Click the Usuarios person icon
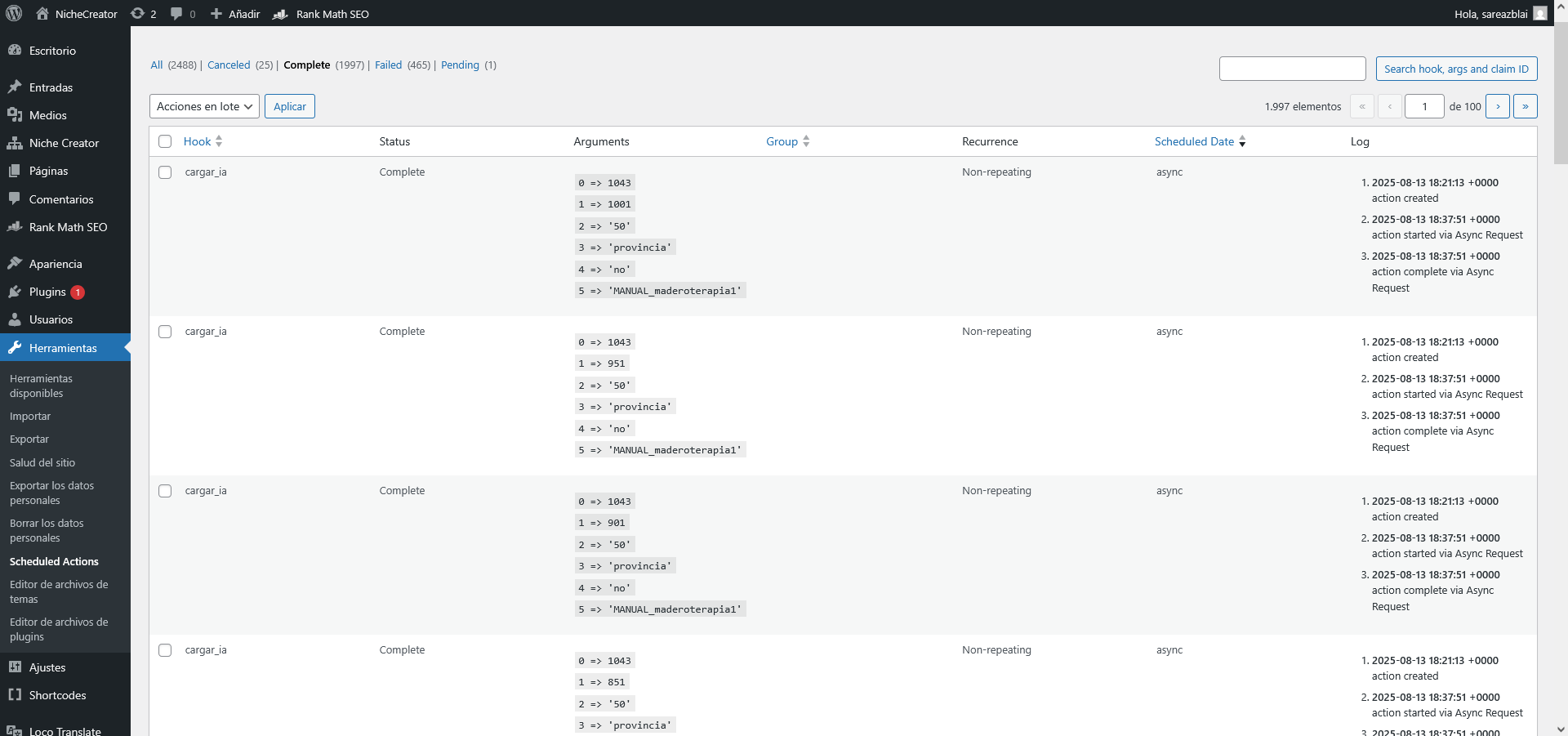This screenshot has width=1568, height=736. 15,319
